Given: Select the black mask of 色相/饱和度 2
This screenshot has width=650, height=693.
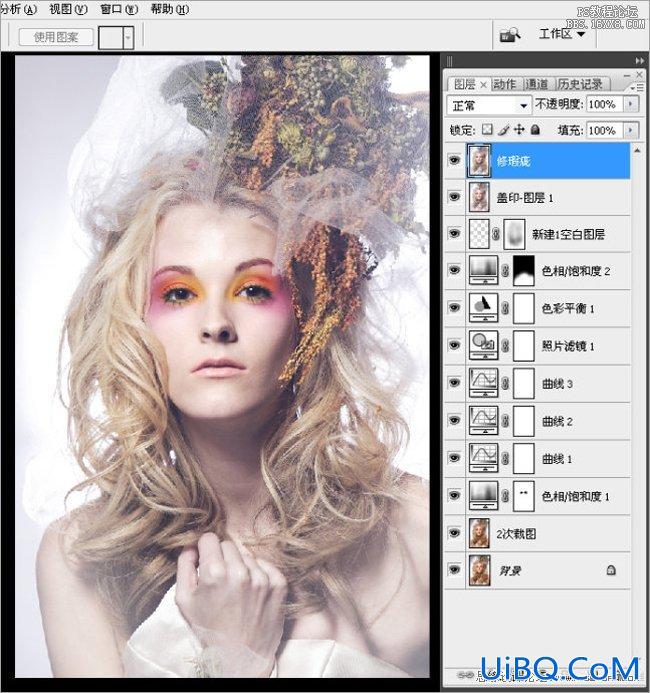Looking at the screenshot, I should (x=524, y=270).
